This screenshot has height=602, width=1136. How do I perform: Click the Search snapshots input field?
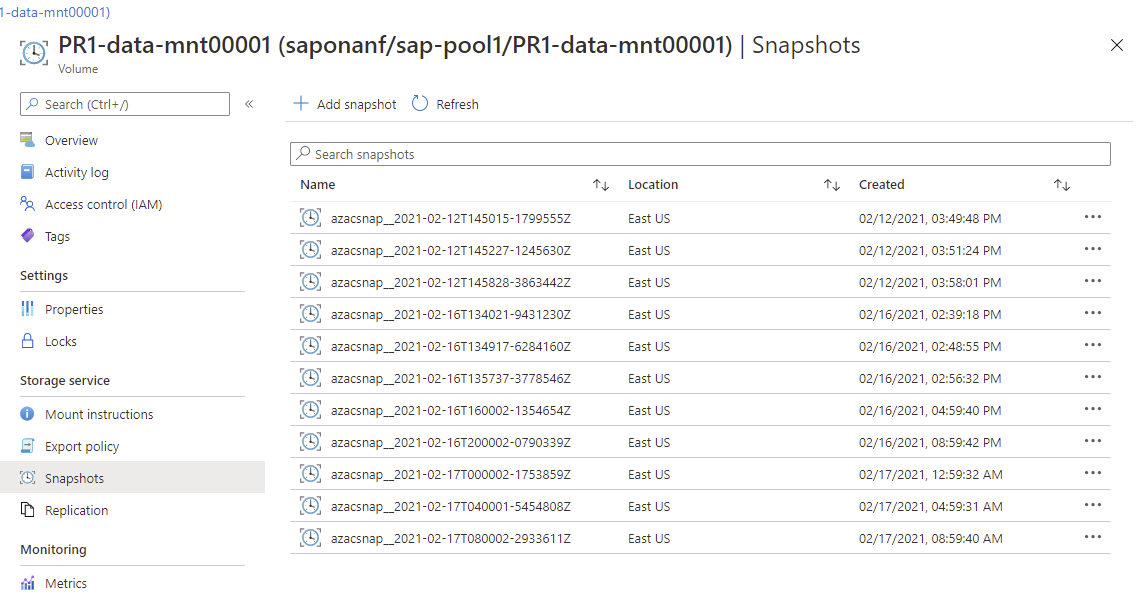click(700, 154)
